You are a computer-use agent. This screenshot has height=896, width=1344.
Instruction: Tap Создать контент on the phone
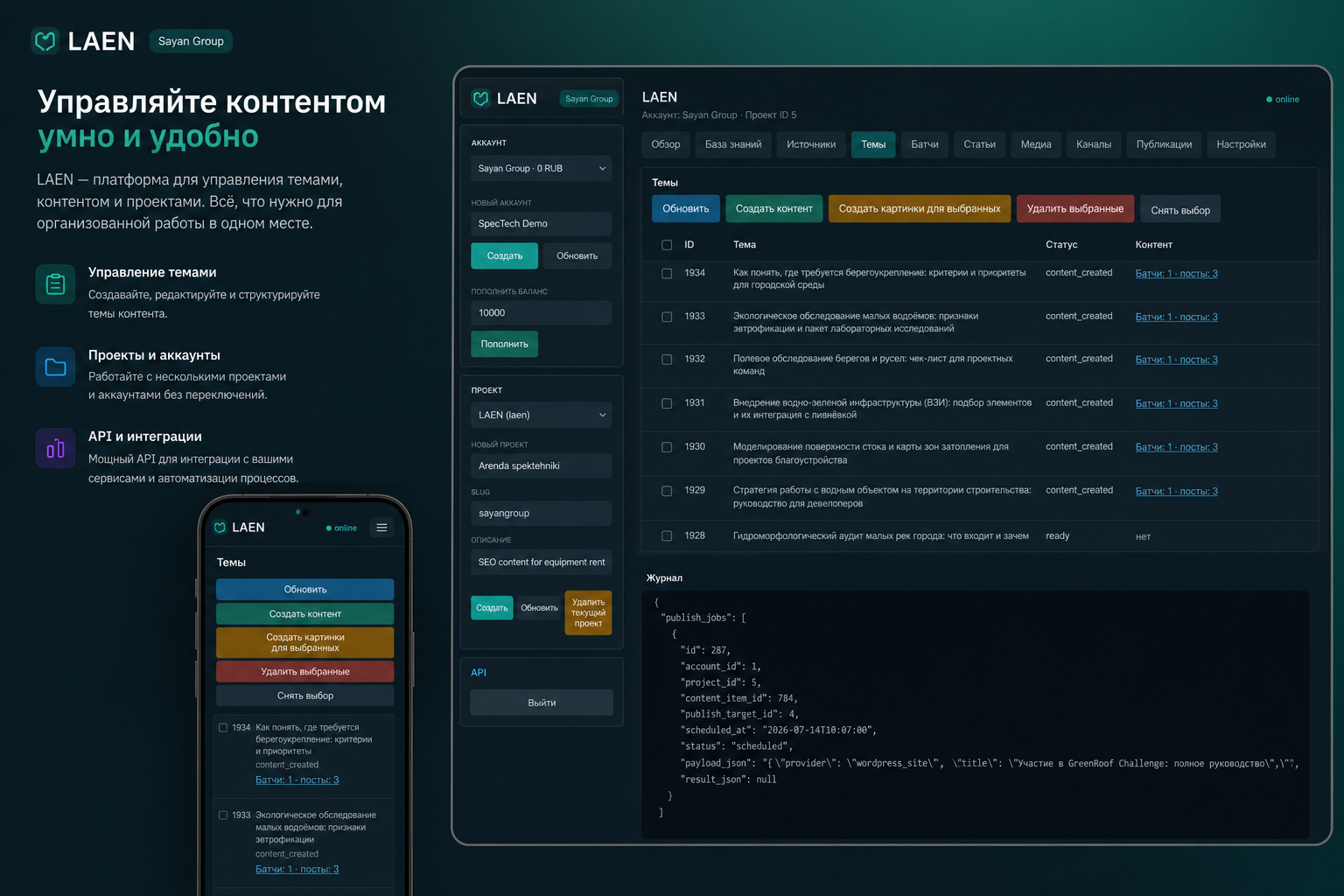[304, 613]
